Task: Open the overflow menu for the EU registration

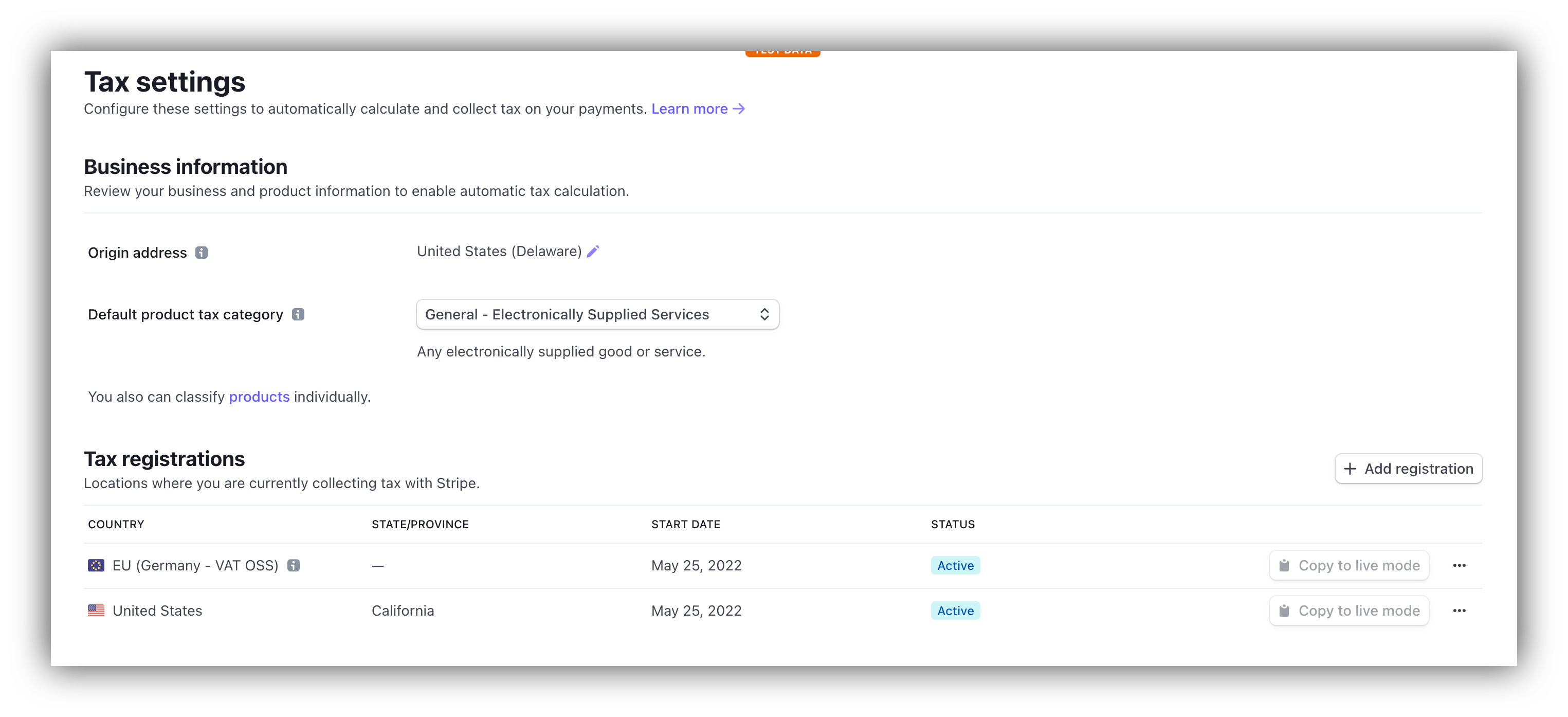Action: [1459, 565]
